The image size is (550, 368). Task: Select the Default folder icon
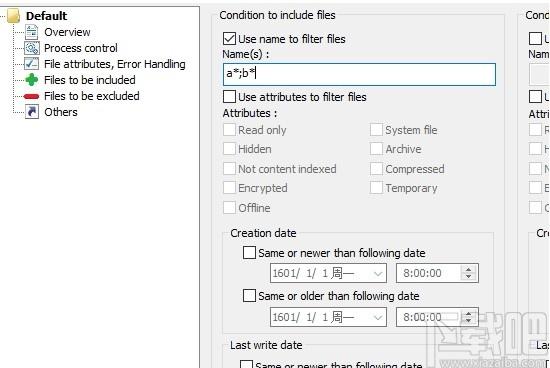pos(14,16)
